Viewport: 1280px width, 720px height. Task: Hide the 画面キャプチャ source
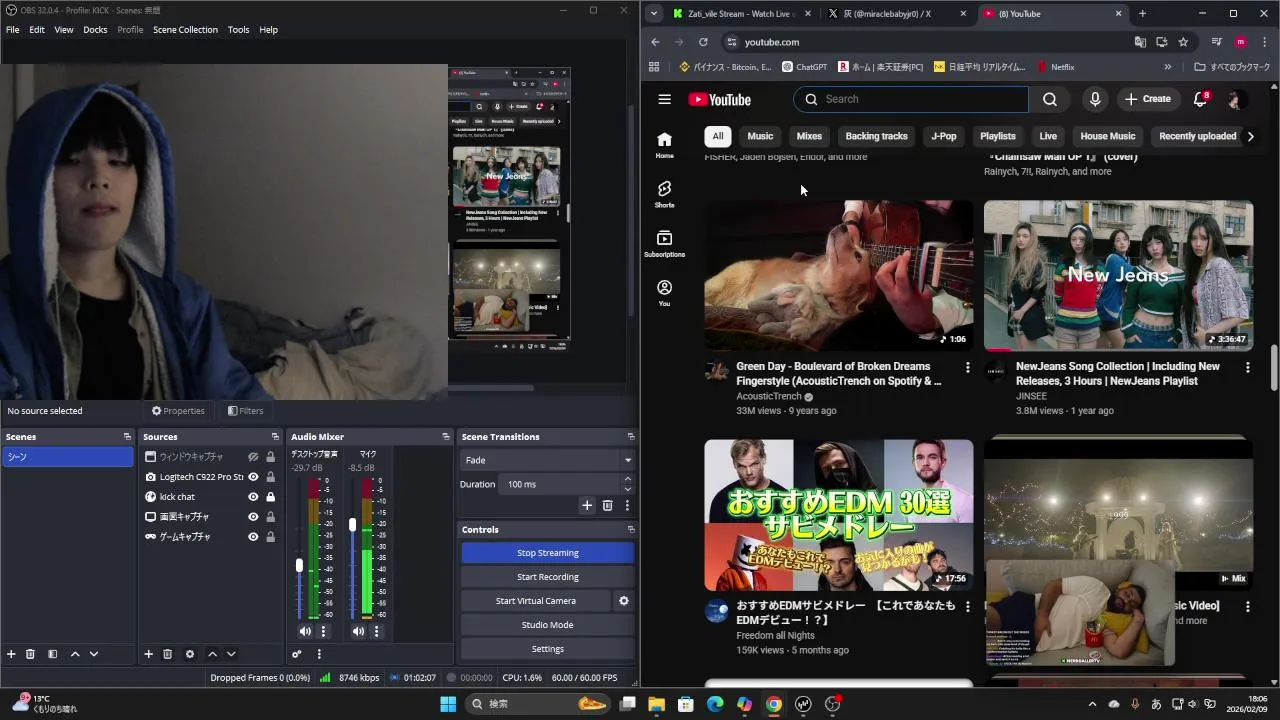coord(253,517)
